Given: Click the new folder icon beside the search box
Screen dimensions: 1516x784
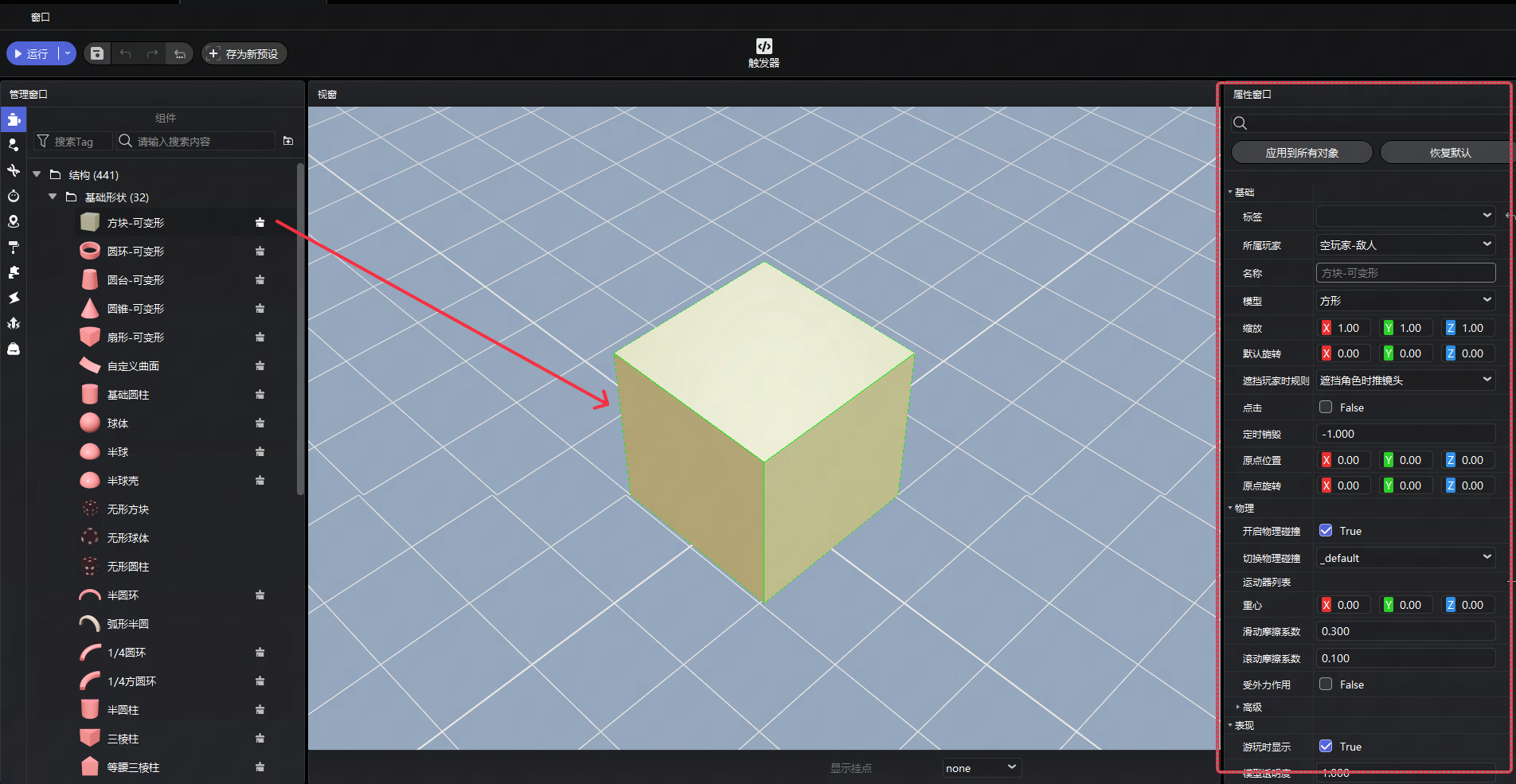Looking at the screenshot, I should pyautogui.click(x=288, y=141).
